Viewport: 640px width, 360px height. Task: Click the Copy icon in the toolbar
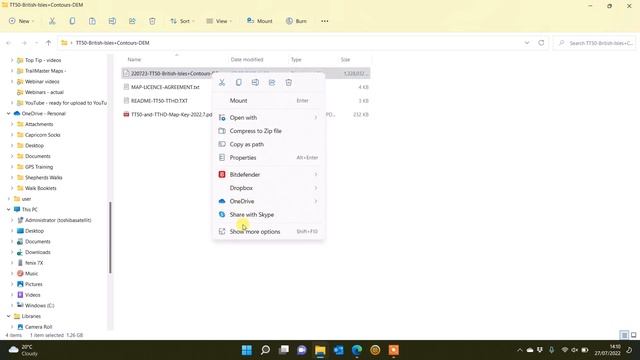pyautogui.click(x=72, y=21)
